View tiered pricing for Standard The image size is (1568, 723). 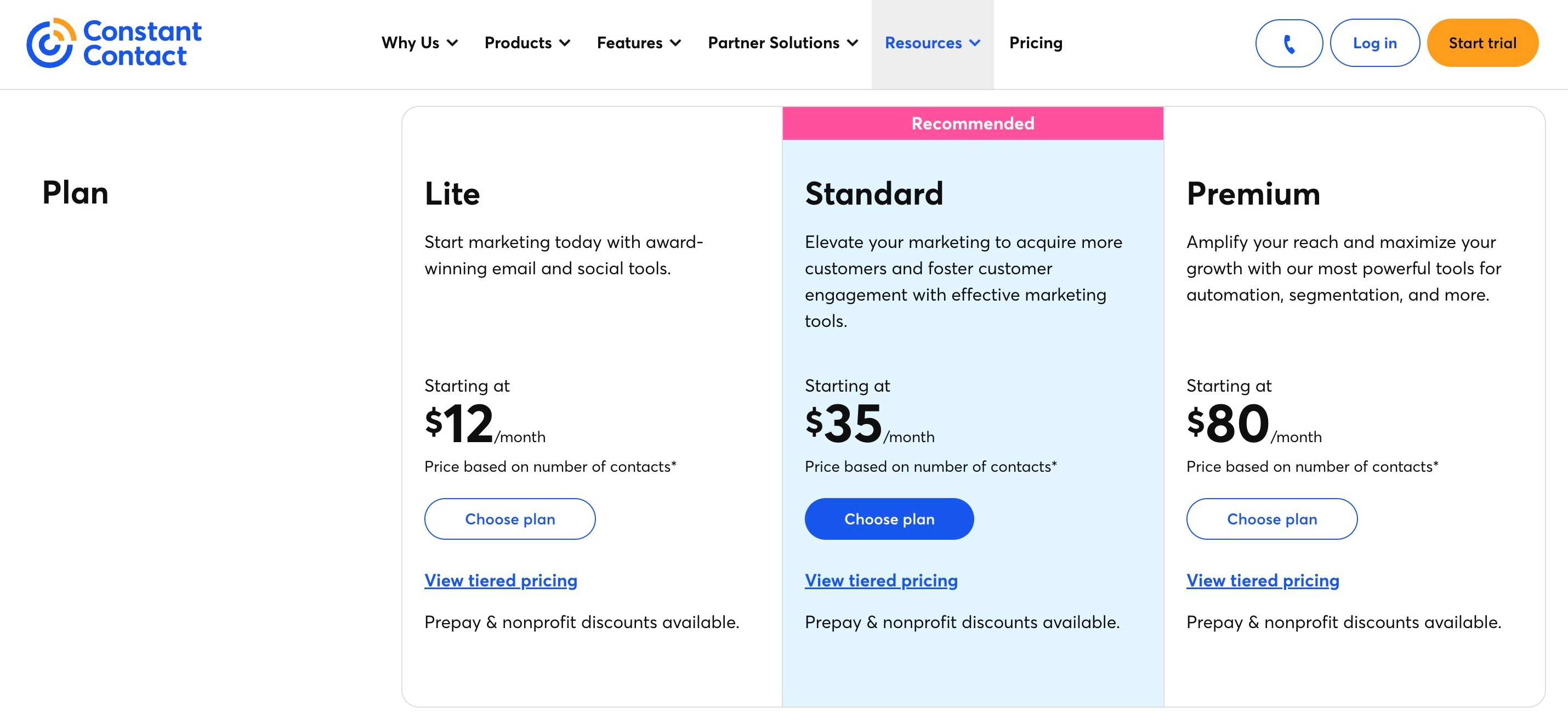pos(881,580)
